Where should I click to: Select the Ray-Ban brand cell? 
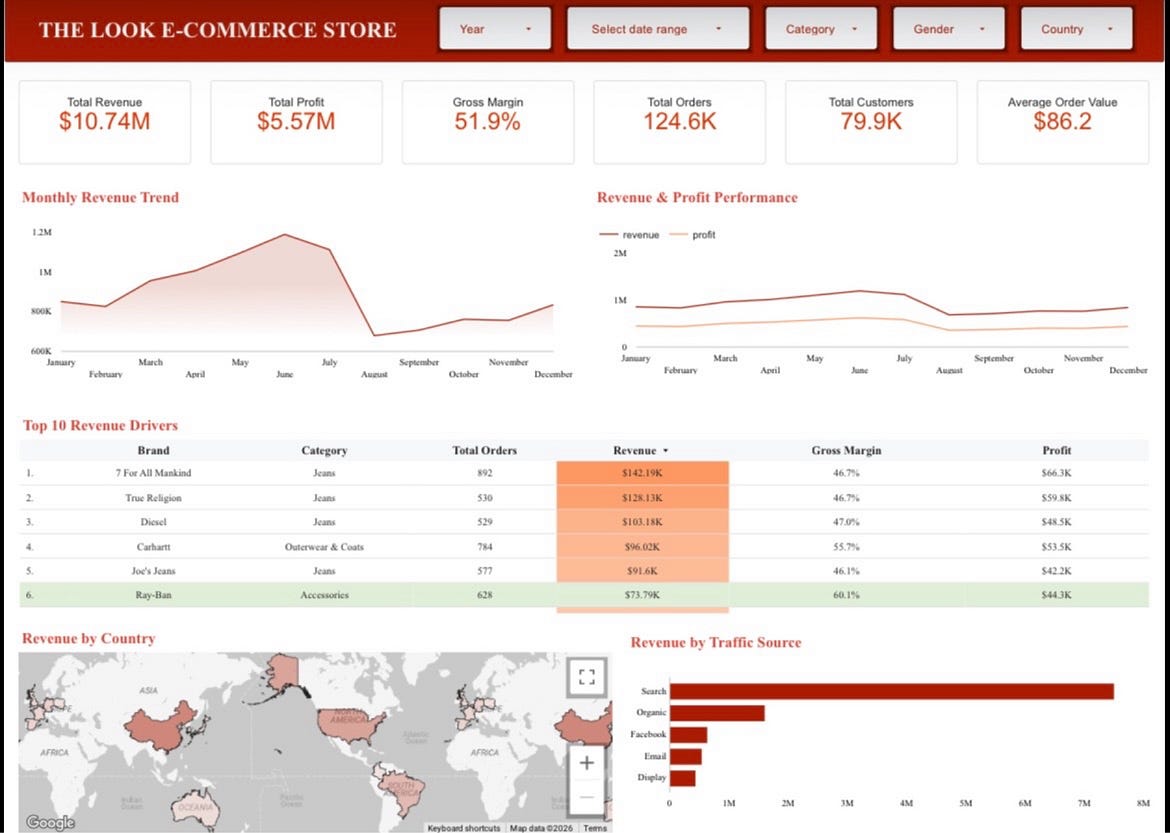pyautogui.click(x=153, y=595)
